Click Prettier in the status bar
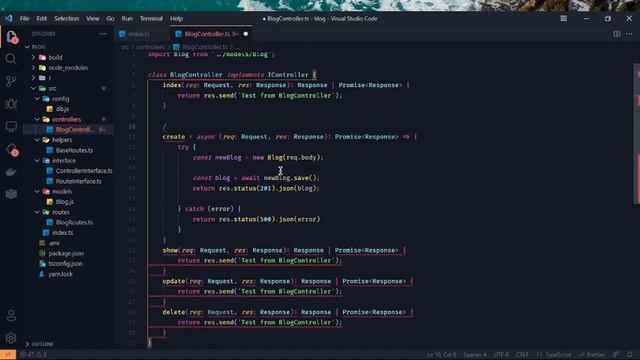640x360 pixels. (592, 355)
